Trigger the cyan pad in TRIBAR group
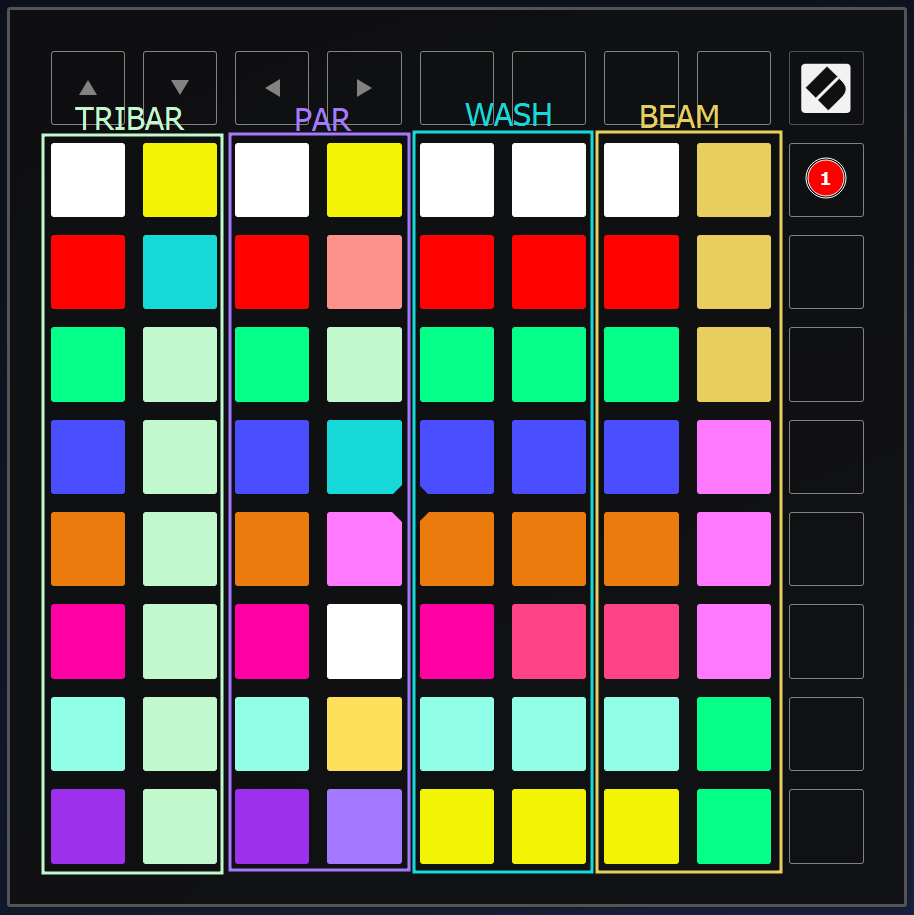The height and width of the screenshot is (915, 914). [x=180, y=272]
